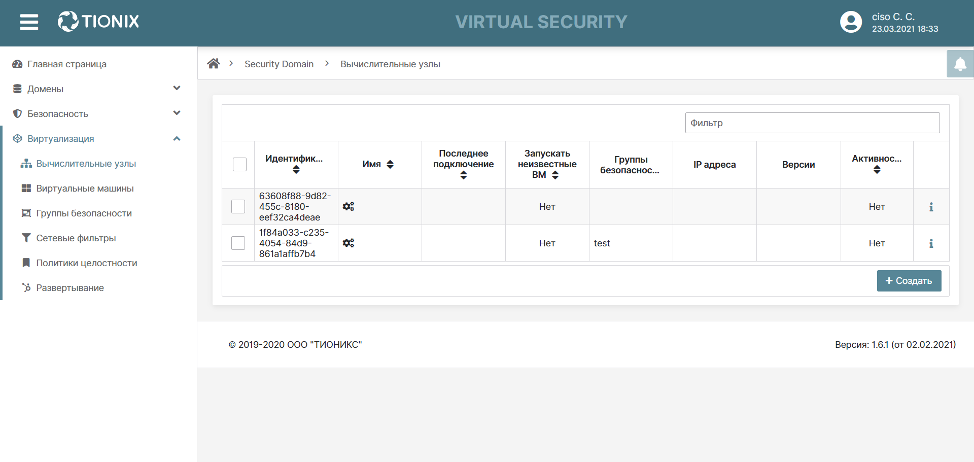Click the notification bell icon
Image resolution: width=974 pixels, height=462 pixels.
pos(960,64)
